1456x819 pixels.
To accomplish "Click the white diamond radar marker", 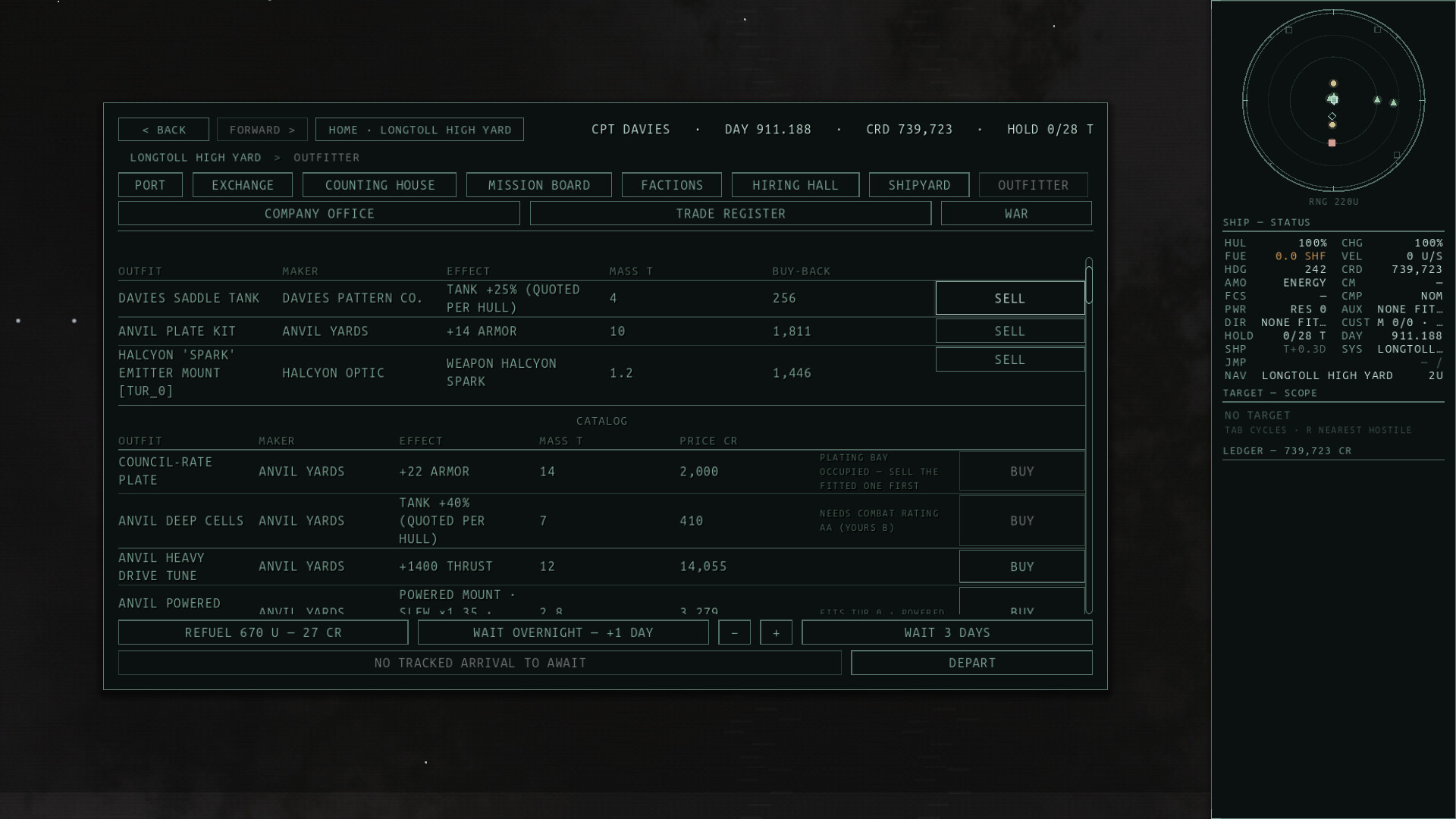I will tap(1332, 116).
